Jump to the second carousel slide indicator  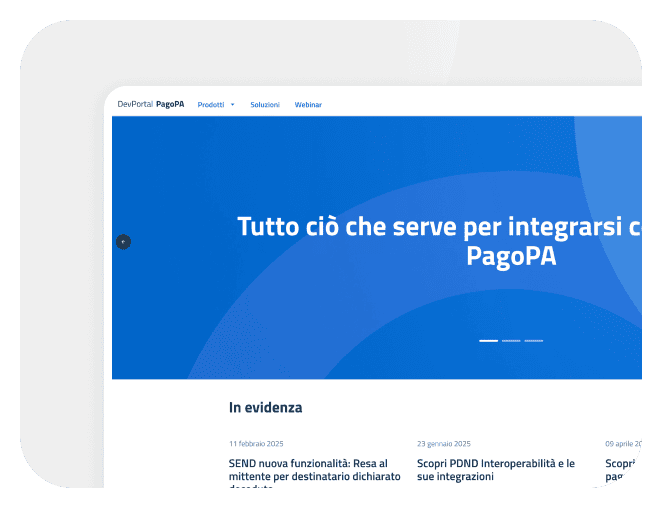pos(511,341)
